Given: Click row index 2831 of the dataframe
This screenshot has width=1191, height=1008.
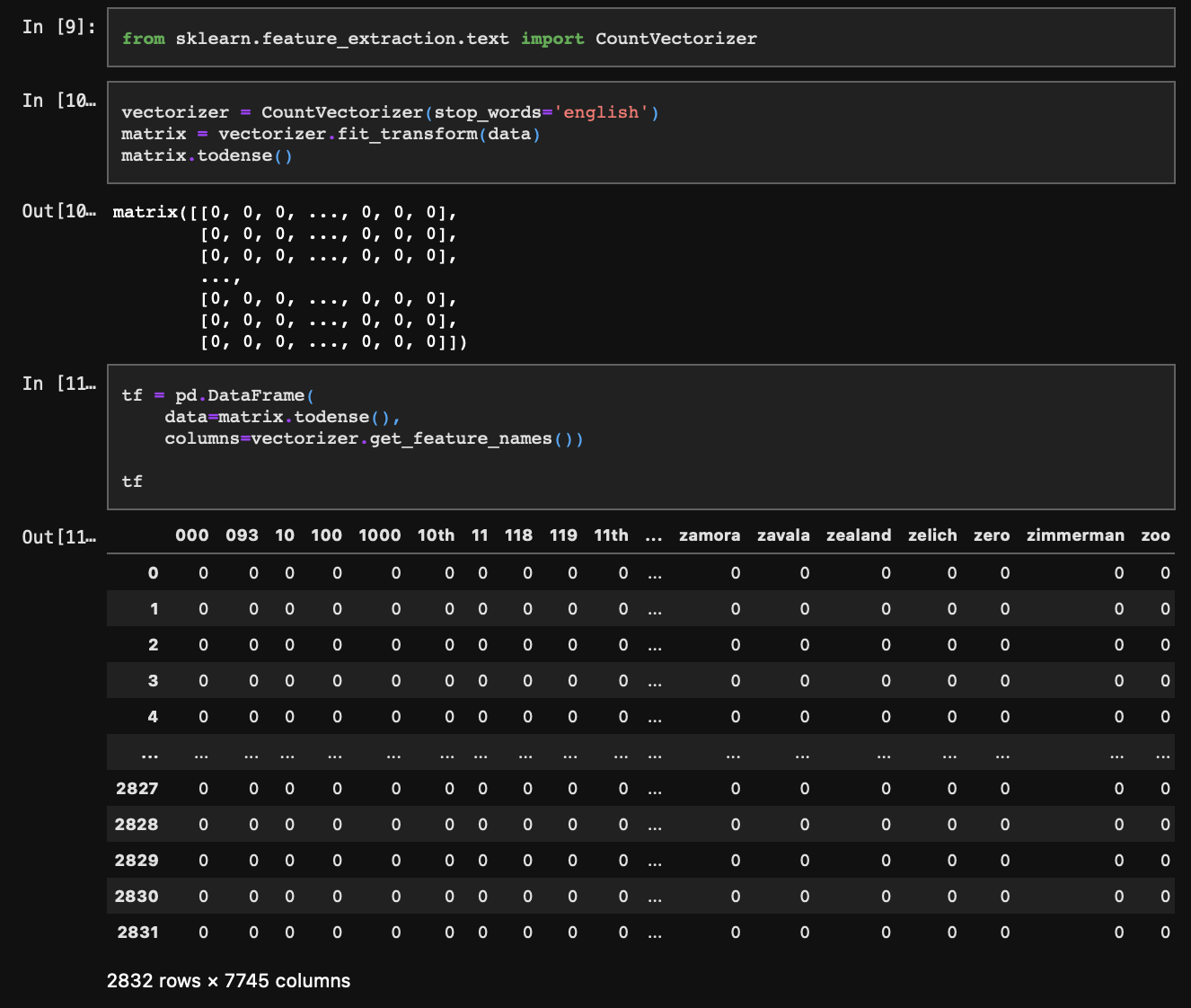Looking at the screenshot, I should 137,933.
